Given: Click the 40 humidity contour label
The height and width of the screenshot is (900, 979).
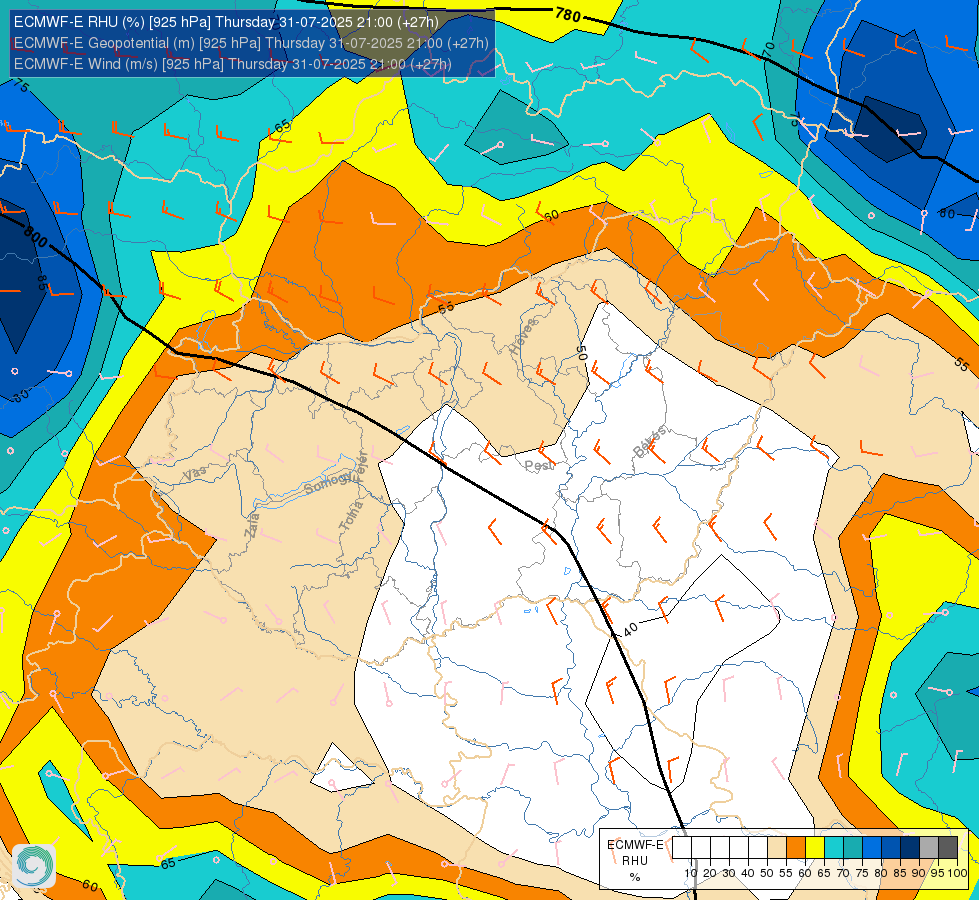Looking at the screenshot, I should click(x=631, y=629).
